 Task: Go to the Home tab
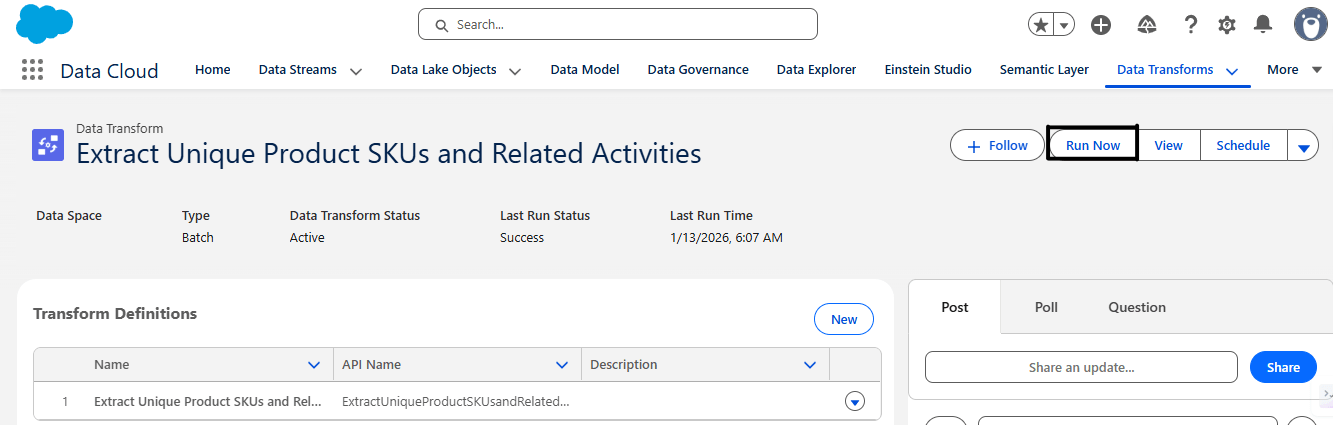[x=213, y=70]
